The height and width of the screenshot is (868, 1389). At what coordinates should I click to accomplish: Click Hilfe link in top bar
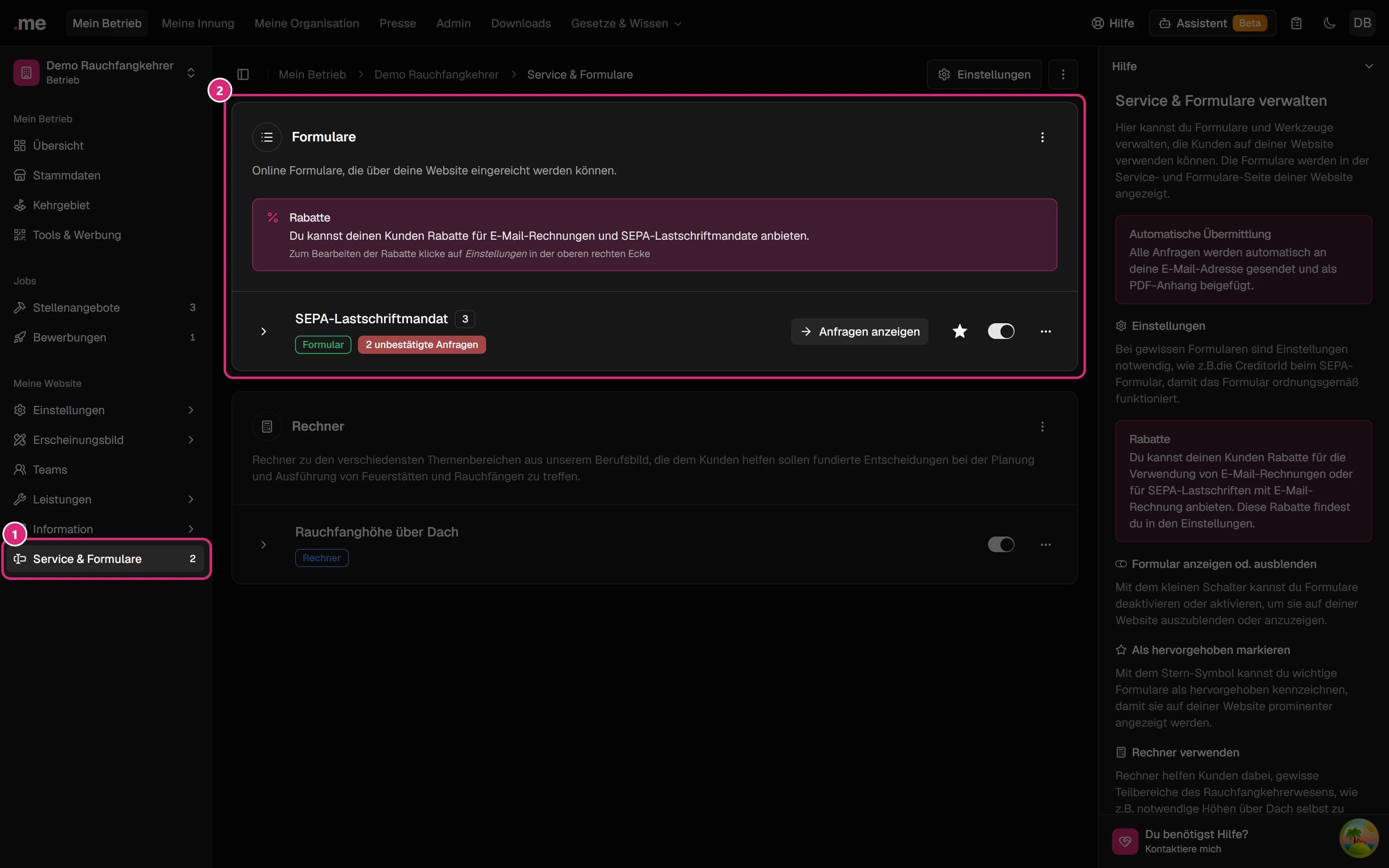(1112, 23)
